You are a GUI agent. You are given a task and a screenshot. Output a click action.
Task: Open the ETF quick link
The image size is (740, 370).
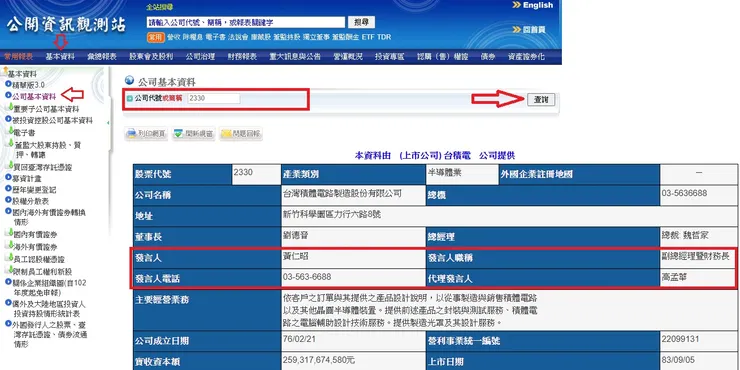pos(368,37)
